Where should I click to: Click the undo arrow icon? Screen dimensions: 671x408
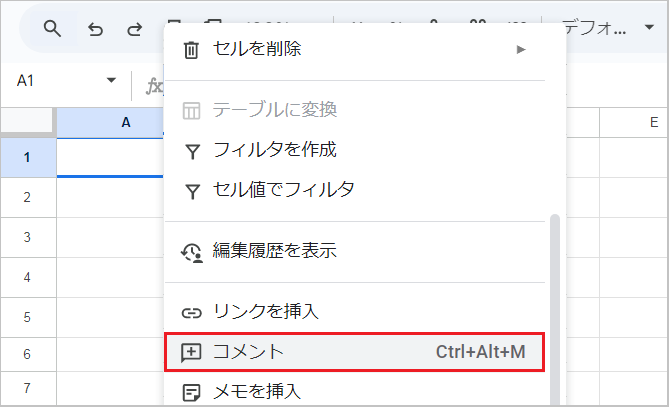pyautogui.click(x=95, y=29)
